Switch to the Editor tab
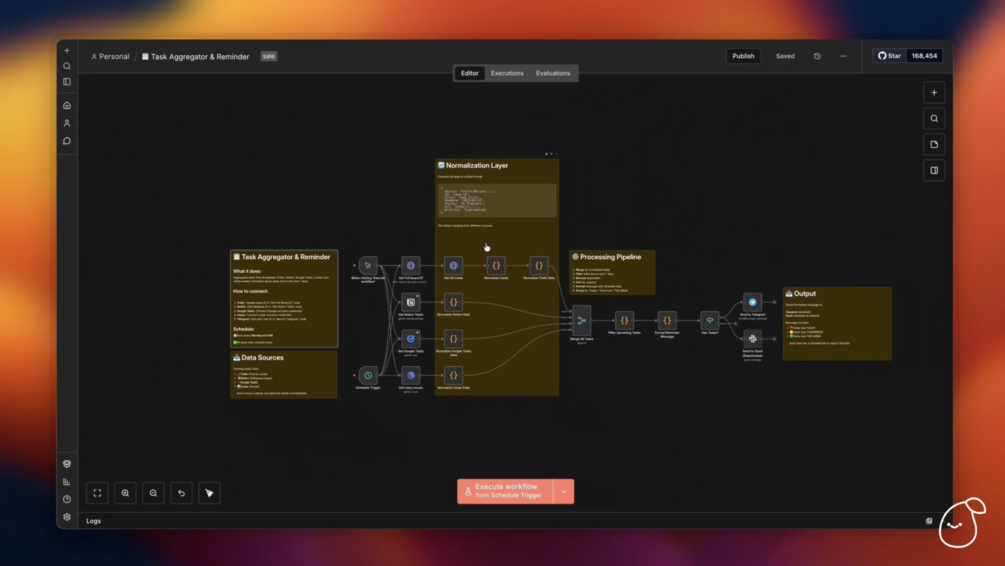 tap(469, 73)
